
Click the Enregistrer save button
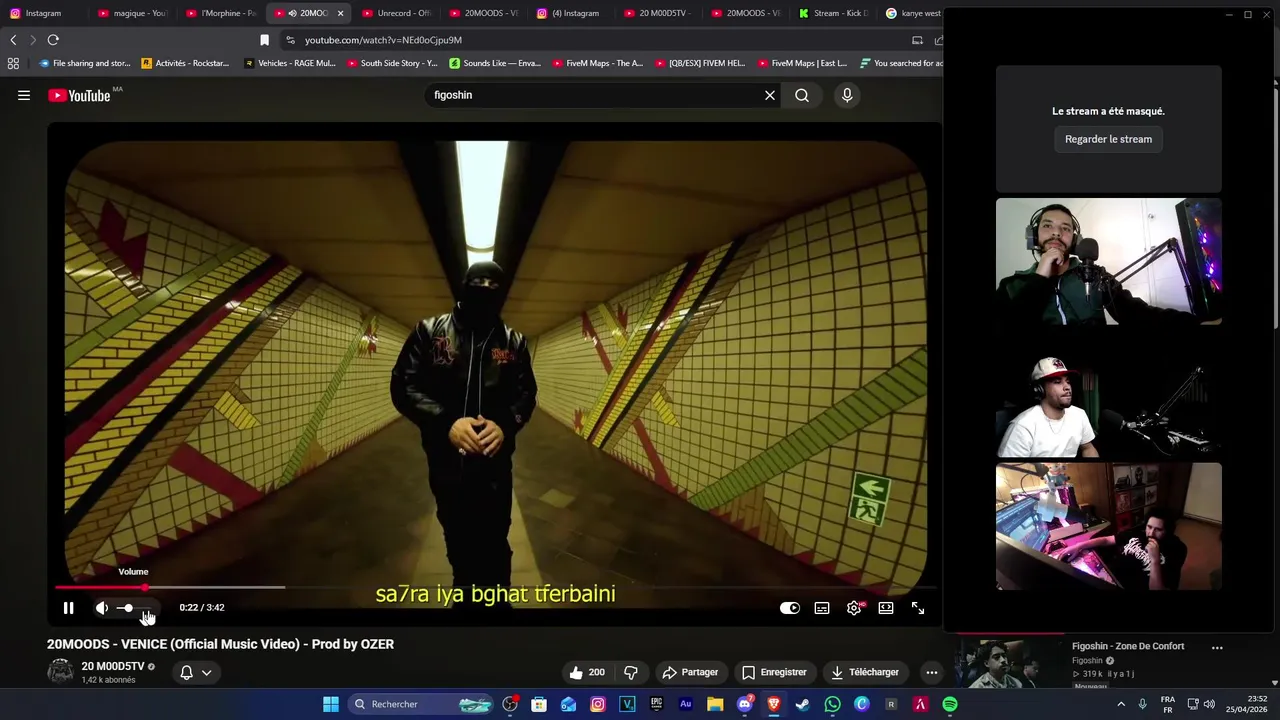click(774, 672)
